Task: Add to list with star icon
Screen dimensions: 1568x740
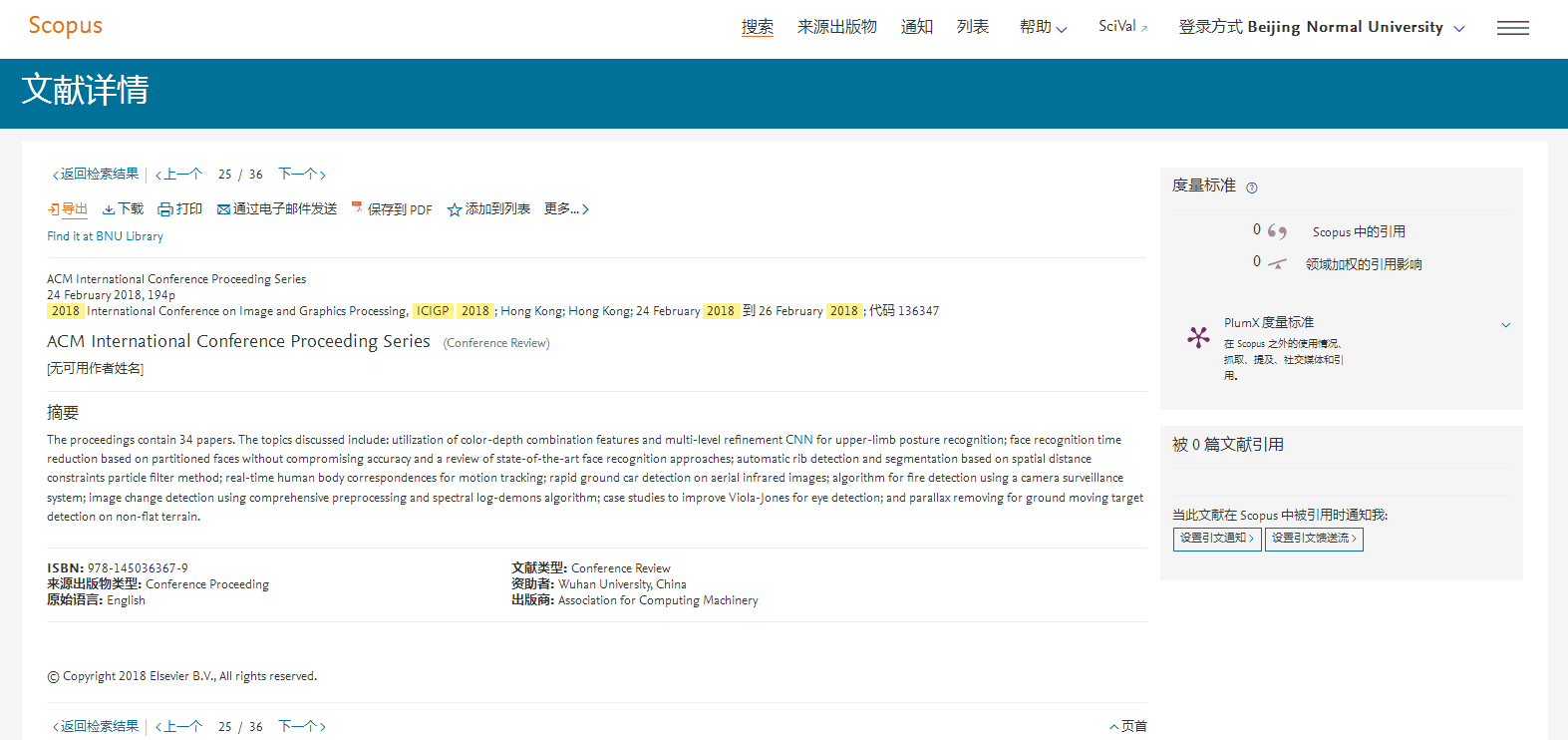Action: click(455, 209)
